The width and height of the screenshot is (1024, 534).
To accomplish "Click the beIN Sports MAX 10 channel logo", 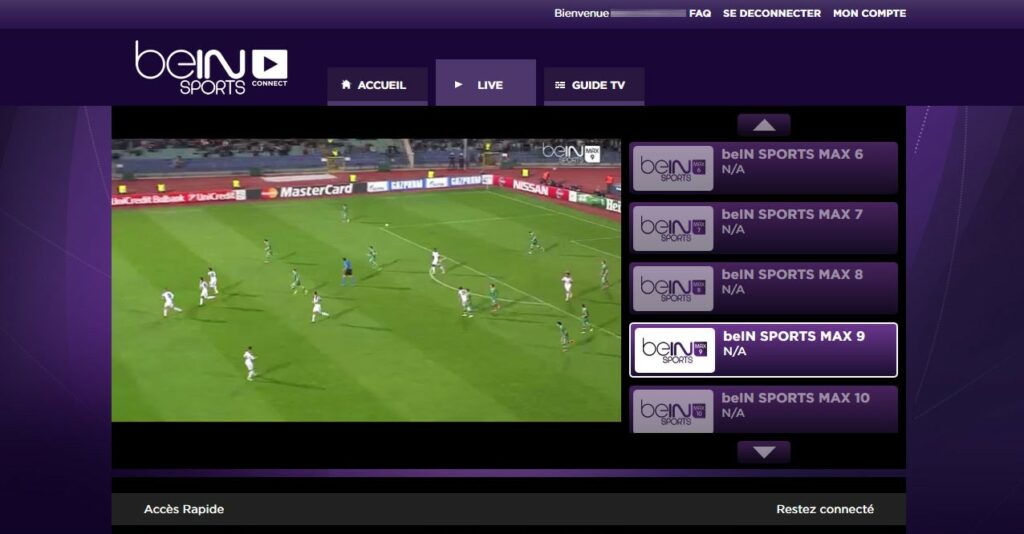I will (x=673, y=411).
